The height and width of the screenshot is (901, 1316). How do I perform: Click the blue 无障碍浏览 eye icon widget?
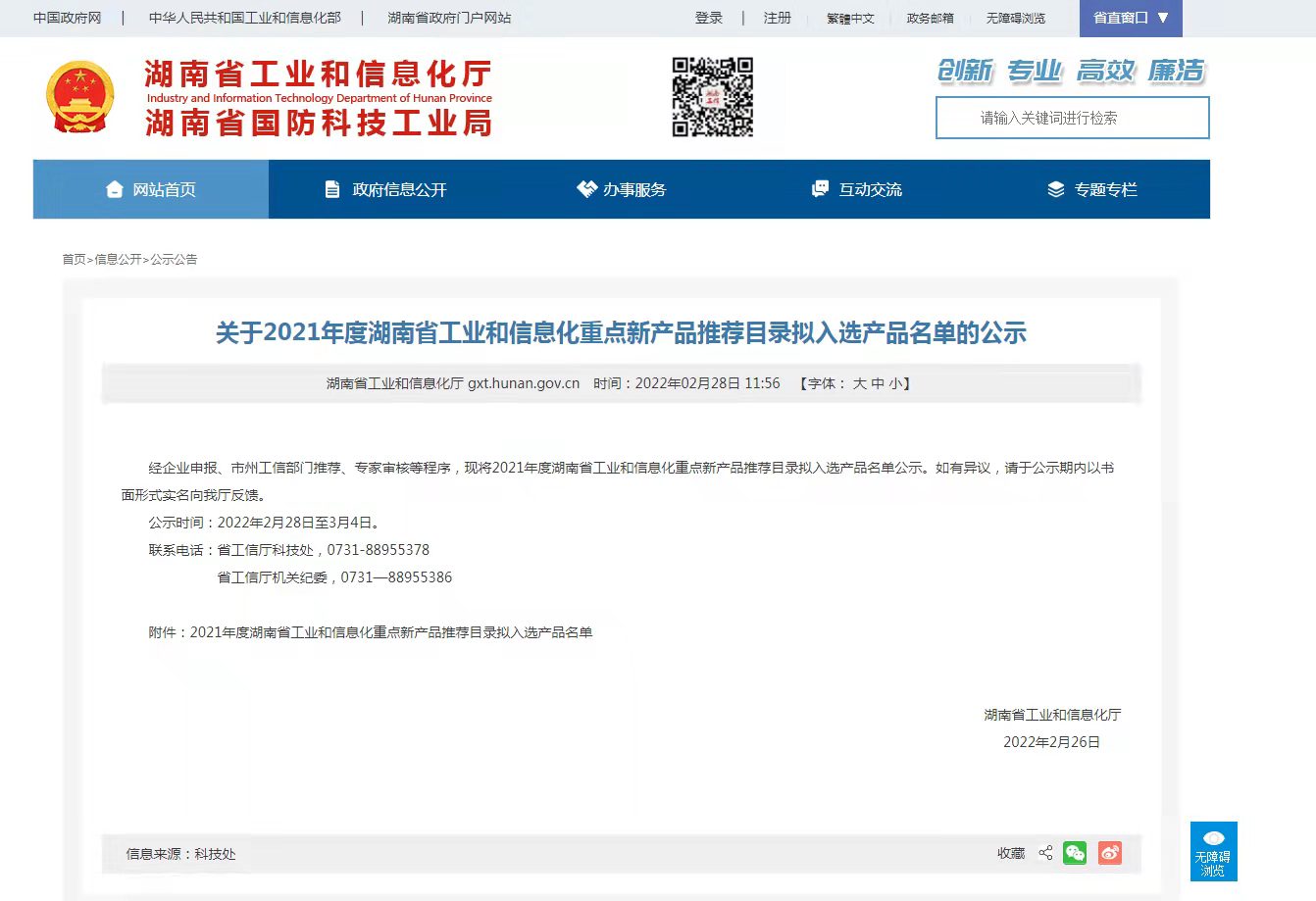1214,852
